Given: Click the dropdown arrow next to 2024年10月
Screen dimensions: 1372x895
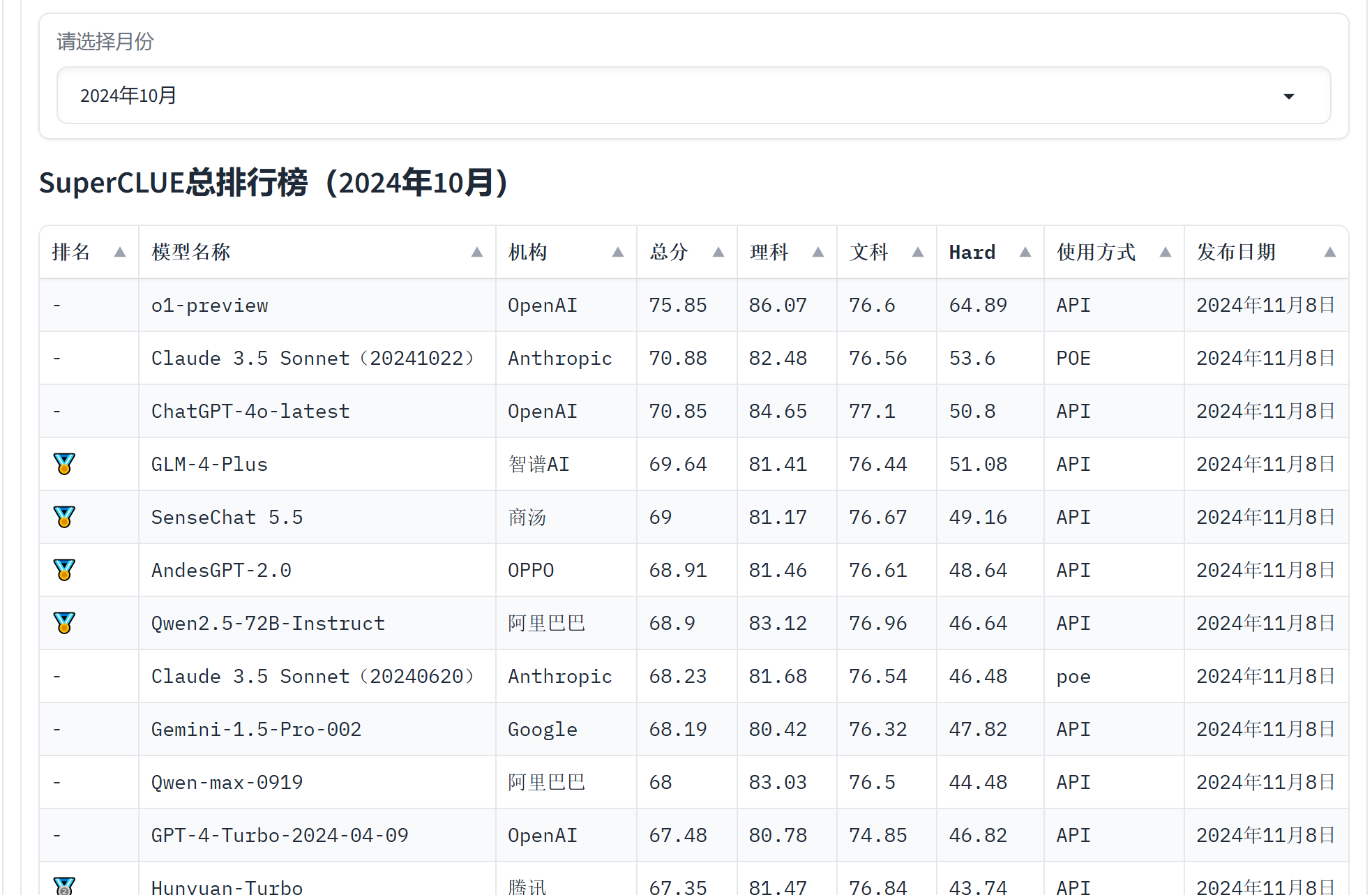Looking at the screenshot, I should coord(1288,96).
